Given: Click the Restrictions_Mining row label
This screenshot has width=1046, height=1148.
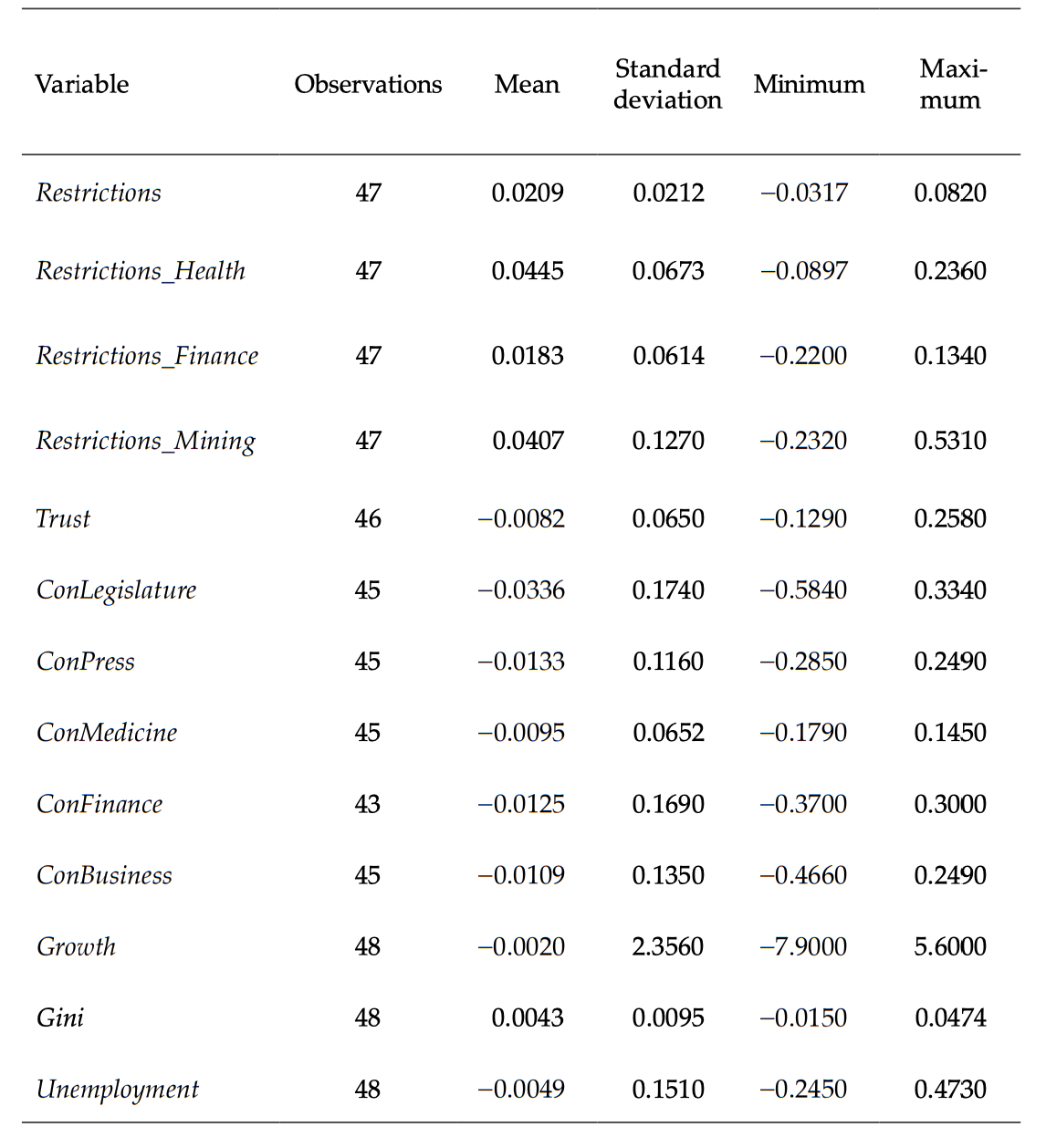Looking at the screenshot, I should tap(145, 441).
